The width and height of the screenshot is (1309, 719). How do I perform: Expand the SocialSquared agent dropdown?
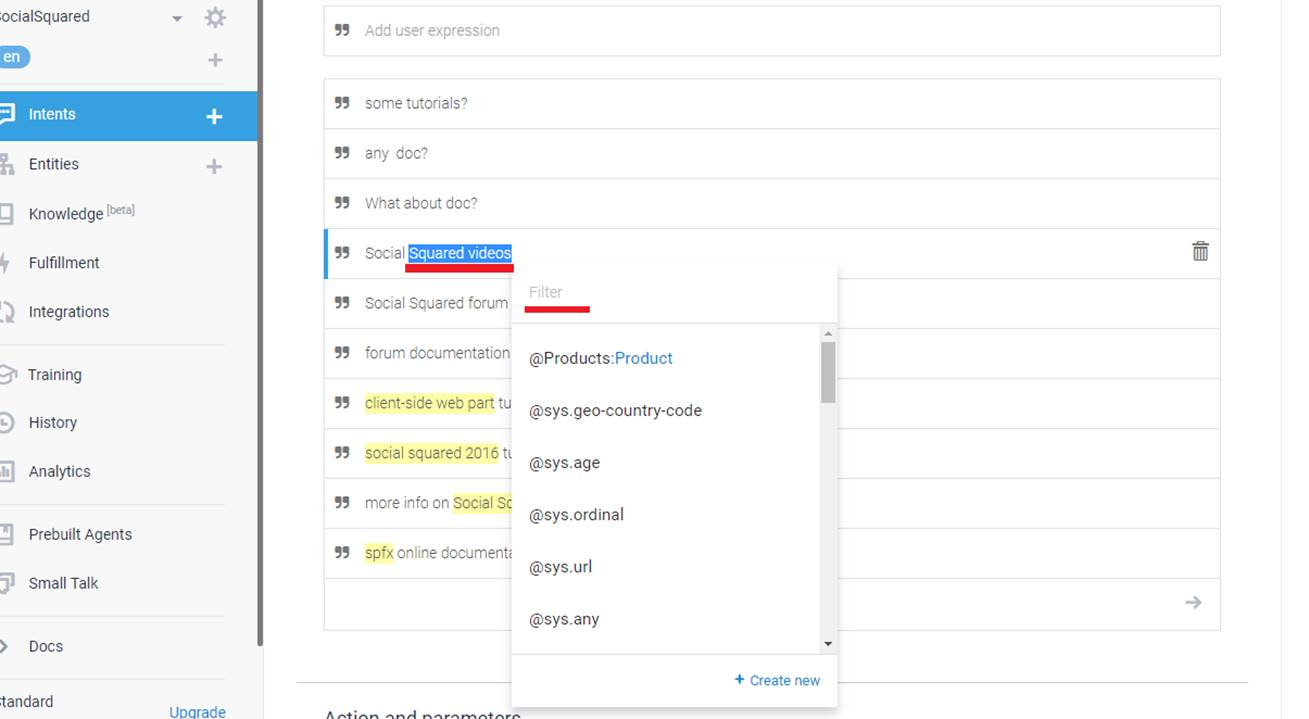click(177, 18)
